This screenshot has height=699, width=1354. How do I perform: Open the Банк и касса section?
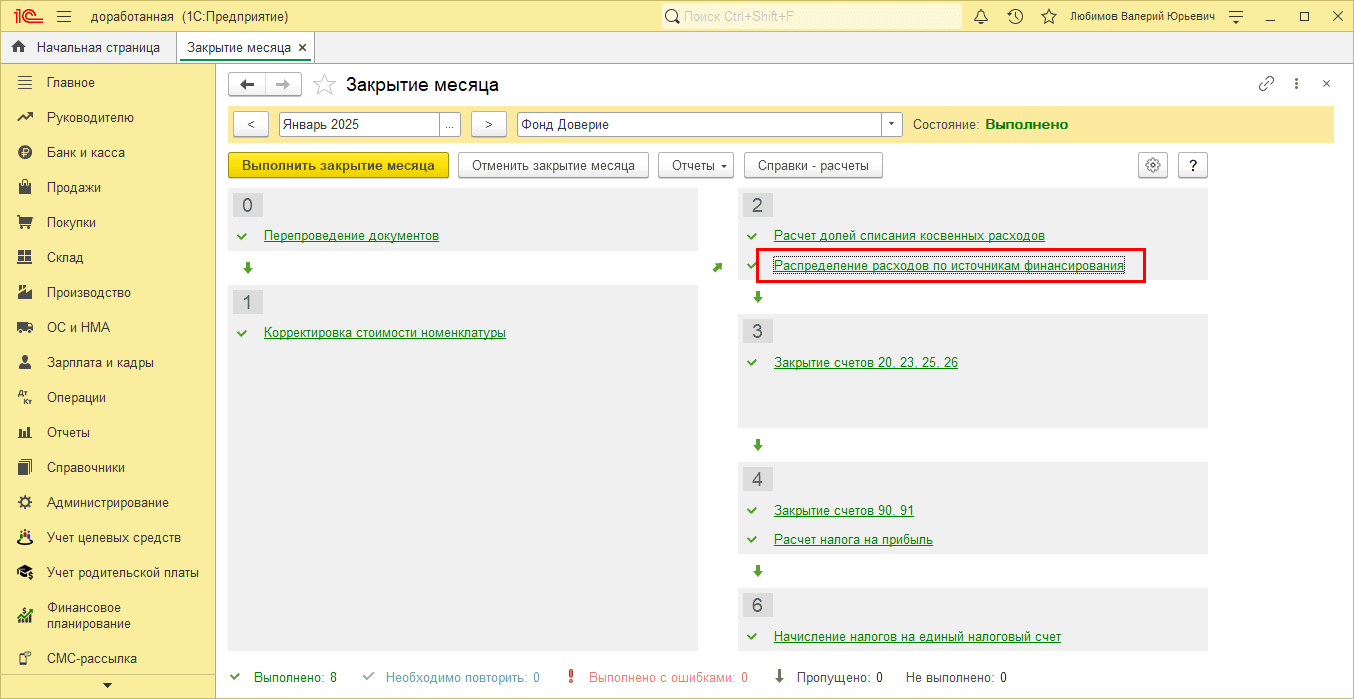[85, 153]
